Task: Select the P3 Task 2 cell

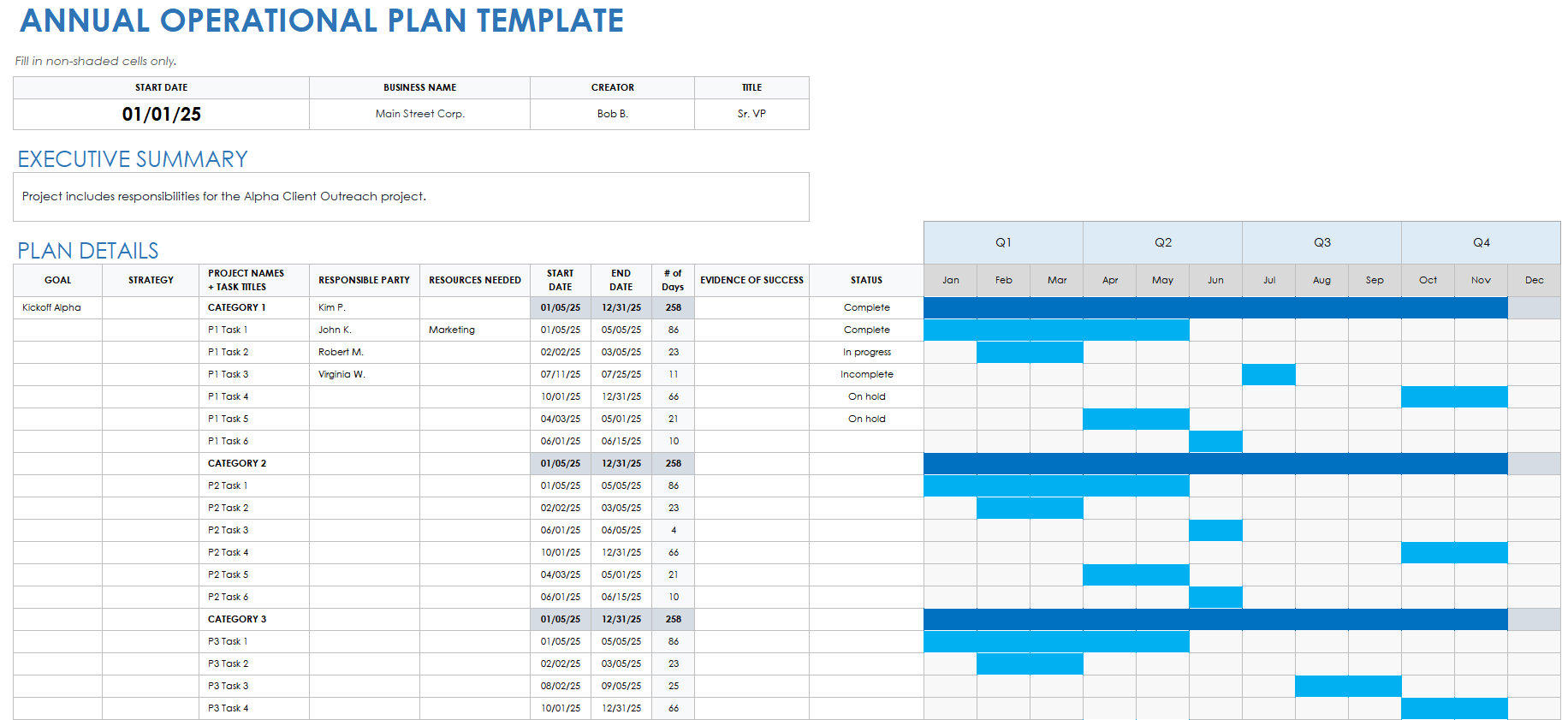Action: click(253, 663)
